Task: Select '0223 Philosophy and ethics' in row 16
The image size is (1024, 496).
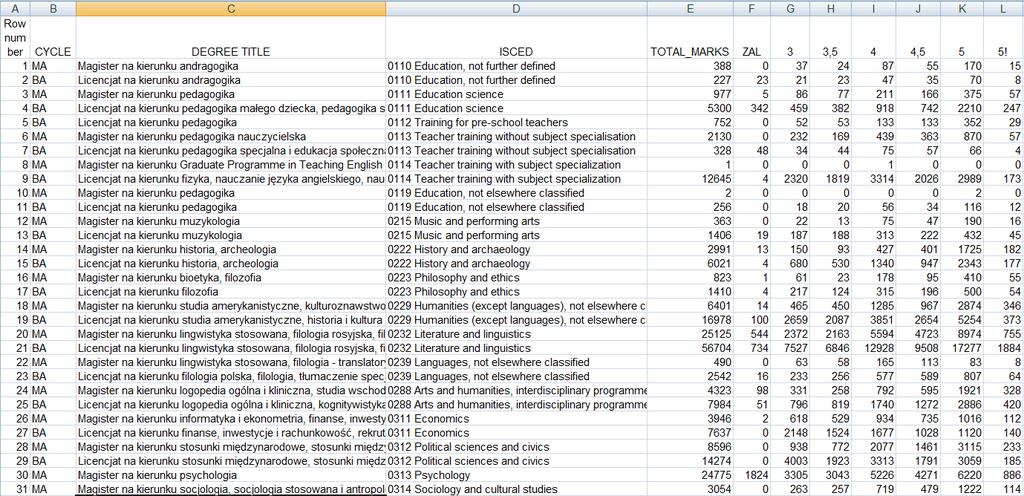Action: click(x=517, y=277)
